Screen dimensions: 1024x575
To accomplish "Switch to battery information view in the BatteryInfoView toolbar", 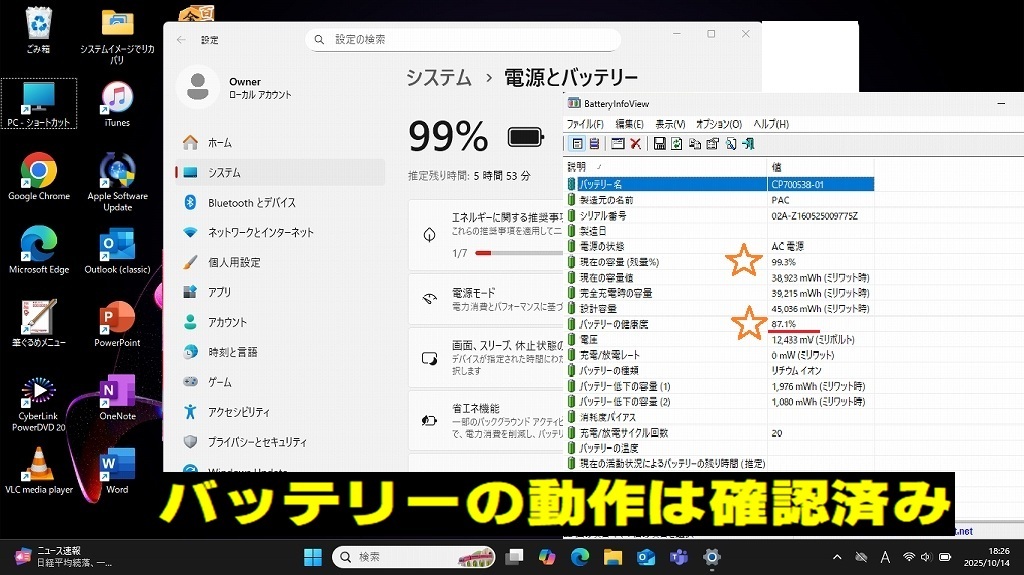I will (x=577, y=144).
